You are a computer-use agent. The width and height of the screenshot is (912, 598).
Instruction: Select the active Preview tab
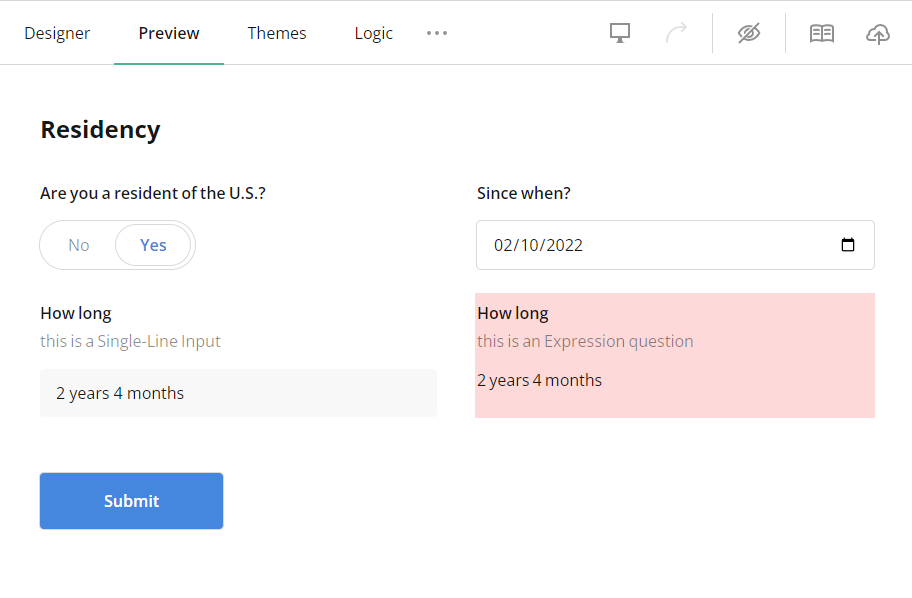point(168,32)
